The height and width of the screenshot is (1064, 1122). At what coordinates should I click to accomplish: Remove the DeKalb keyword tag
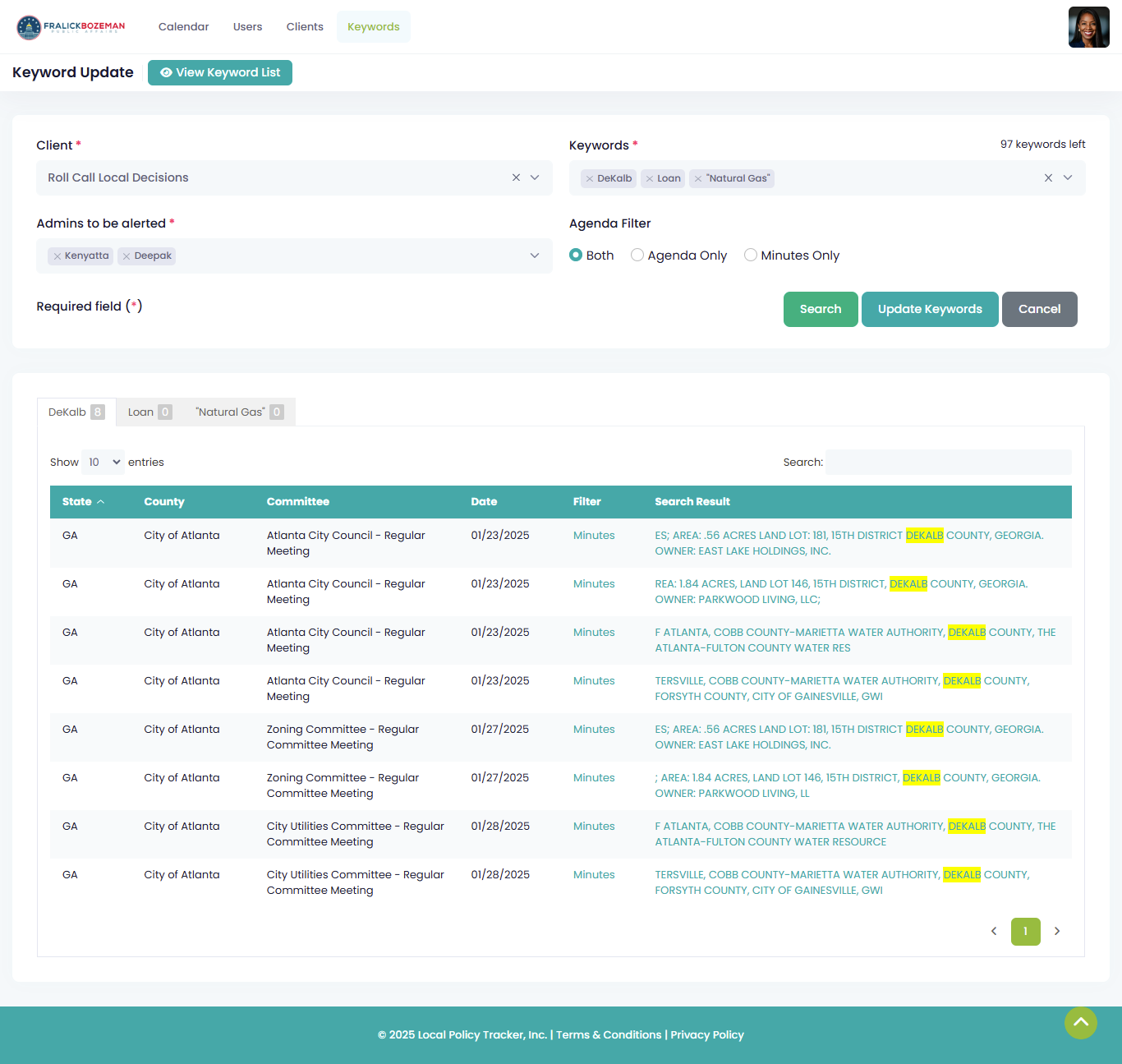tap(589, 178)
